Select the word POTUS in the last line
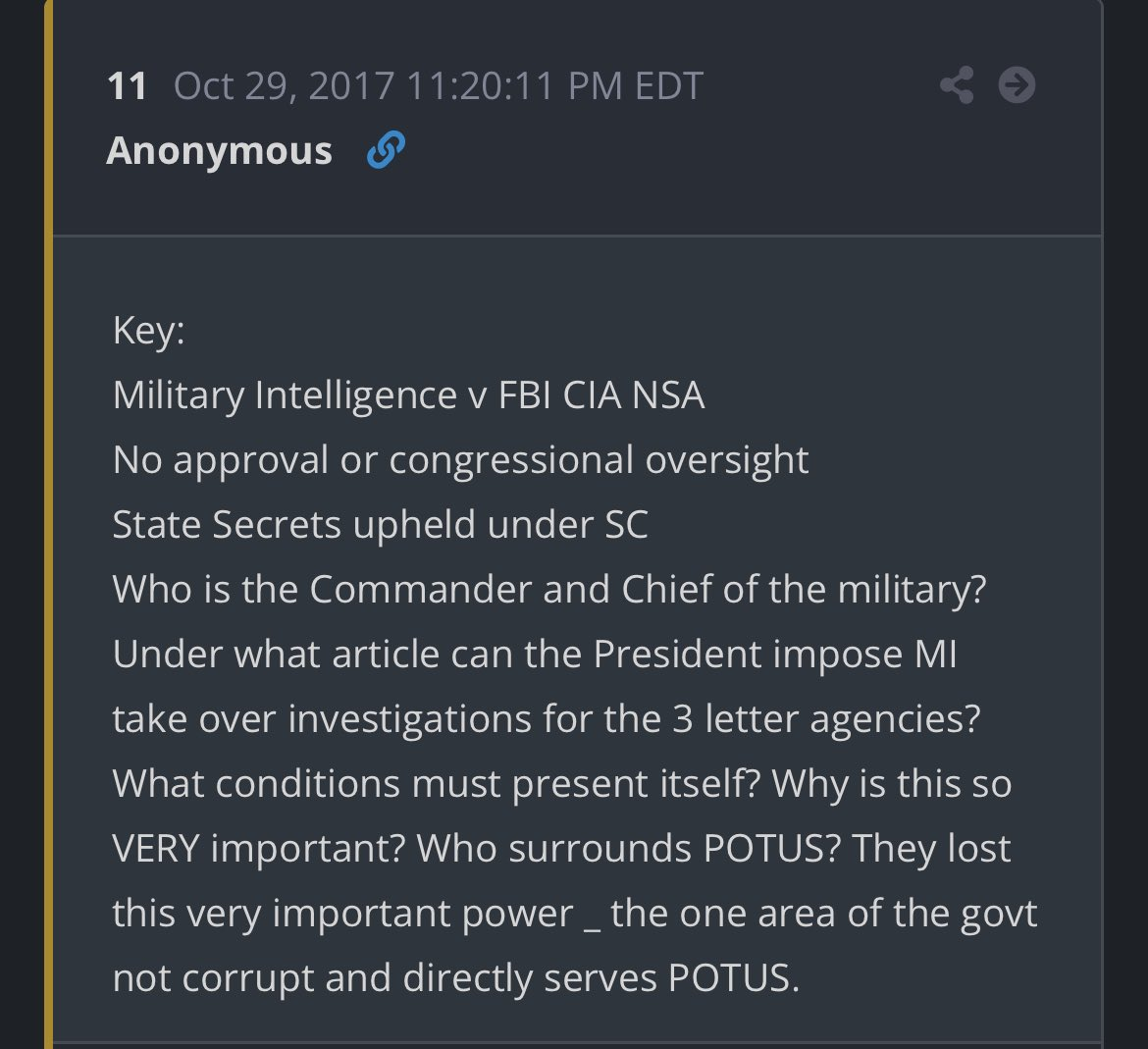The width and height of the screenshot is (1148, 1049). click(x=728, y=976)
